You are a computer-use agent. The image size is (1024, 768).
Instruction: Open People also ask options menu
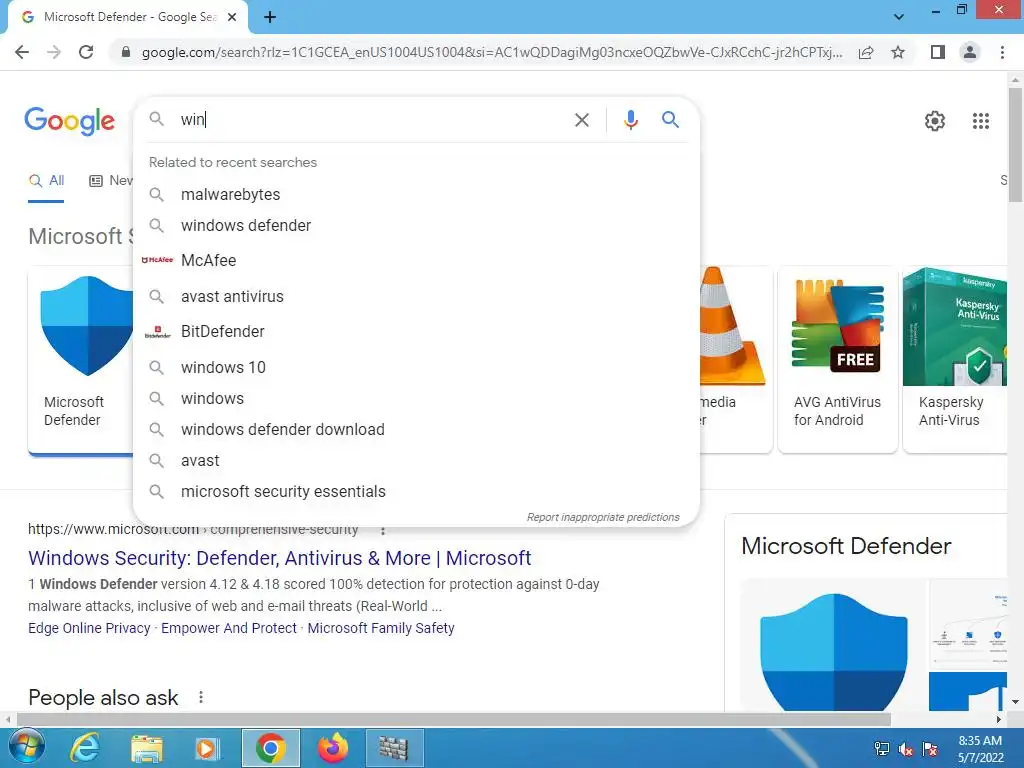click(x=201, y=697)
